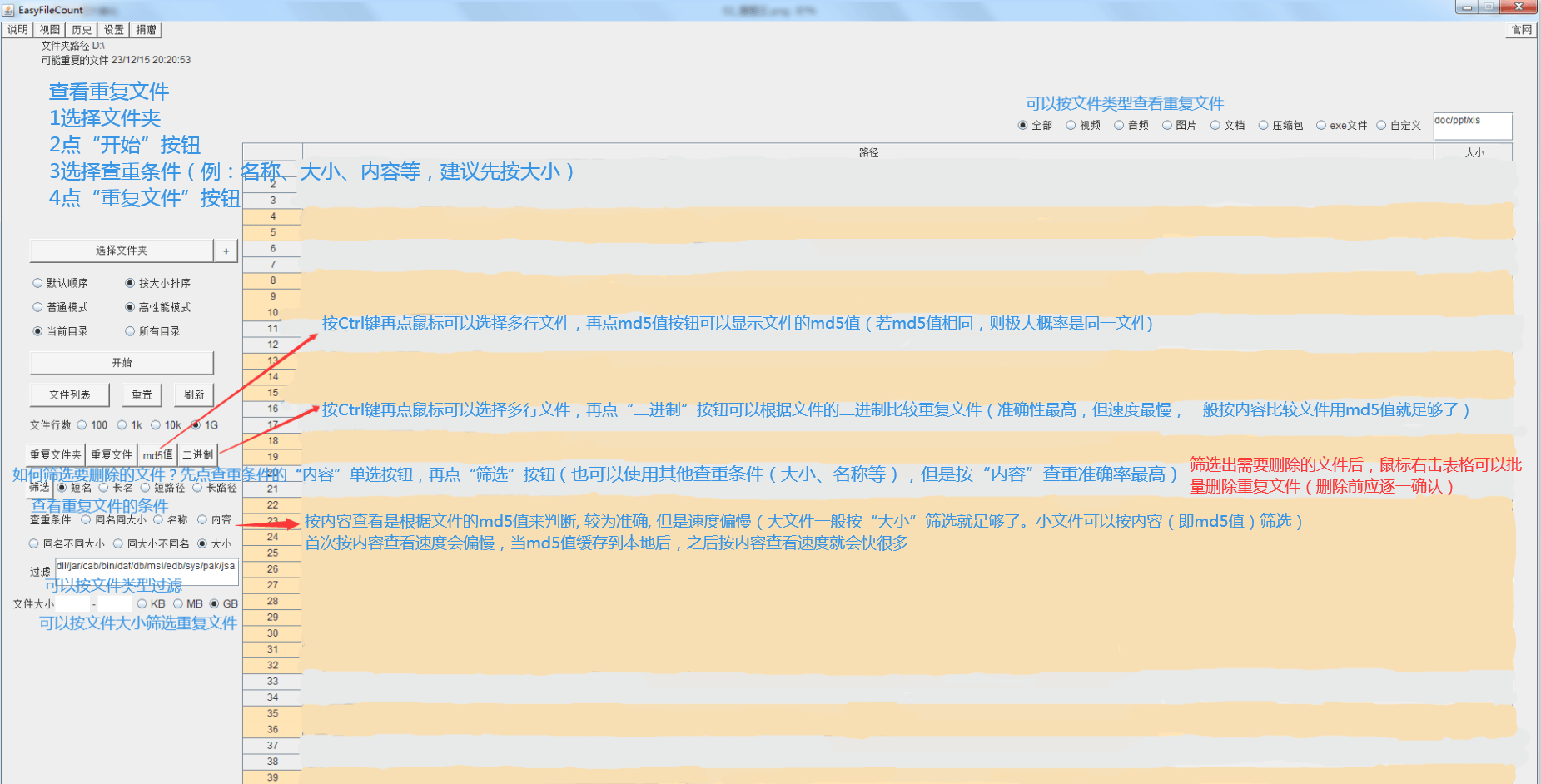Click the 二进制 compare button
The image size is (1541, 784).
point(197,454)
